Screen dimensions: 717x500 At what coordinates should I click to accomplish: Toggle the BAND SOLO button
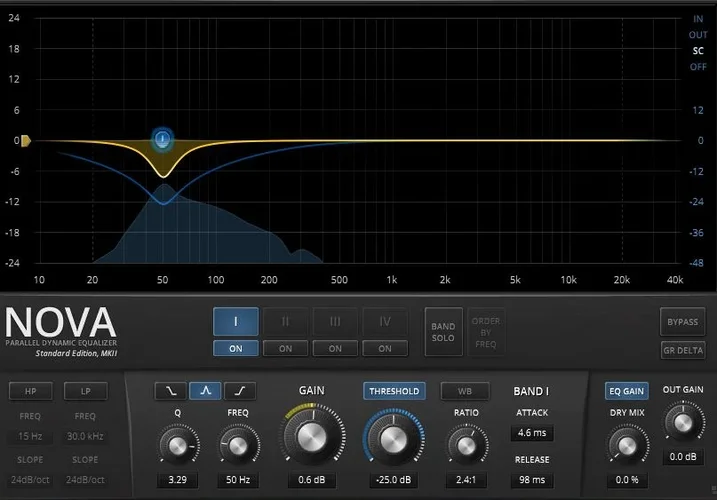point(443,332)
